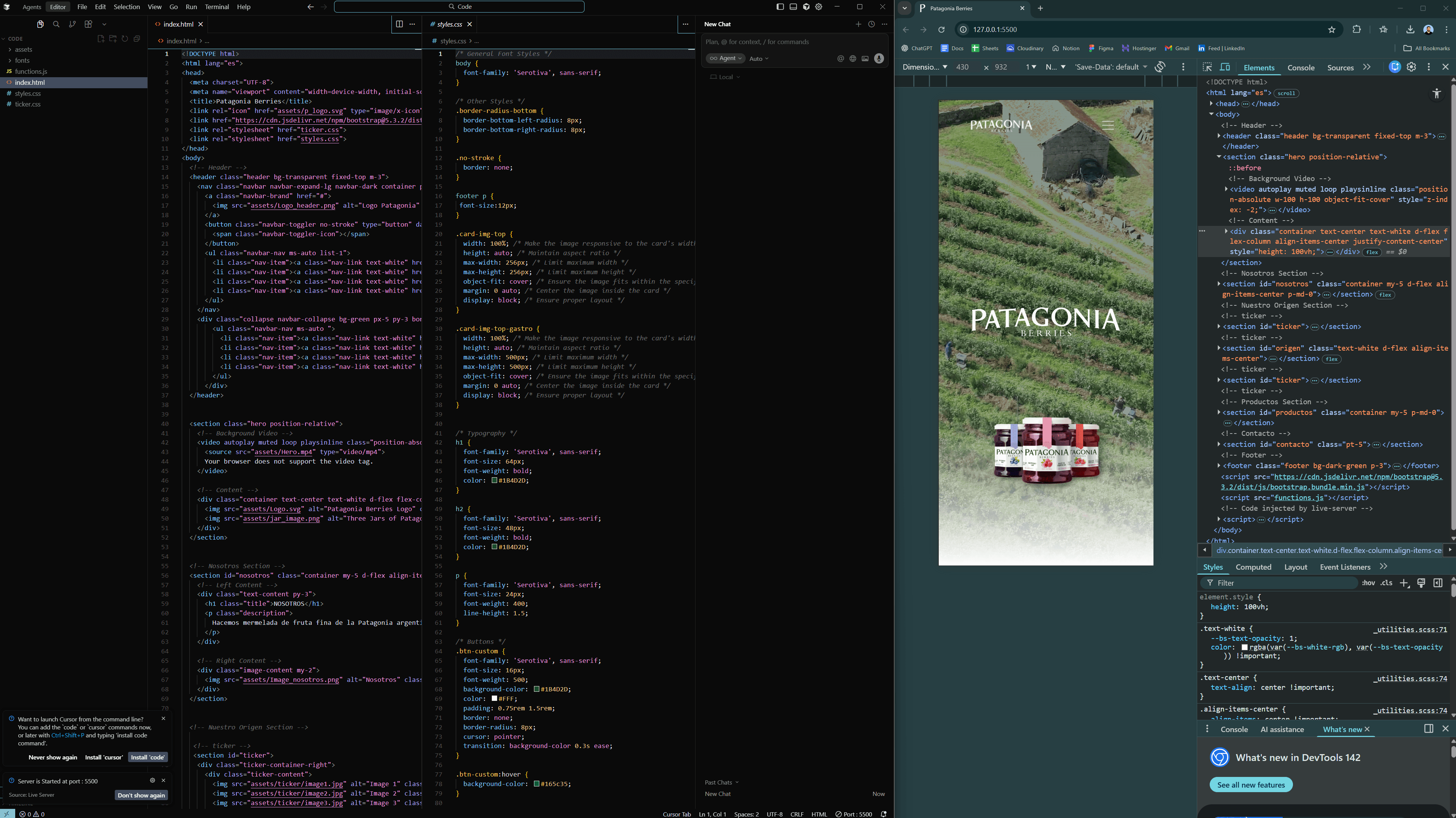
Task: Toggle .cls element classes panel
Action: pyautogui.click(x=1386, y=583)
